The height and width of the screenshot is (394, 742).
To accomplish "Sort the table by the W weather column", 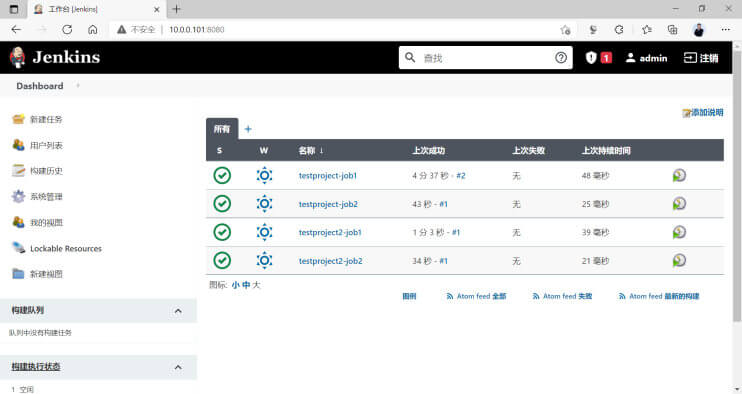I will [264, 150].
